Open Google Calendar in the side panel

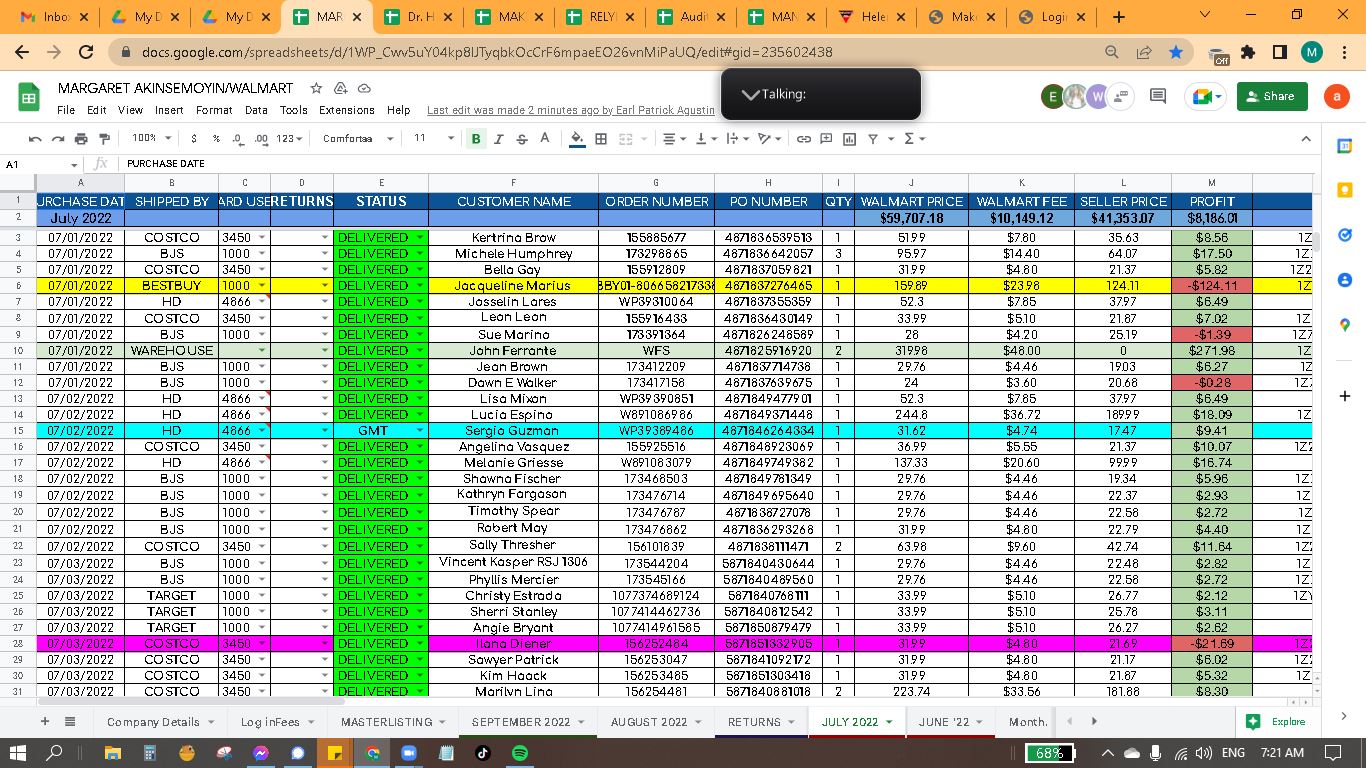1344,146
